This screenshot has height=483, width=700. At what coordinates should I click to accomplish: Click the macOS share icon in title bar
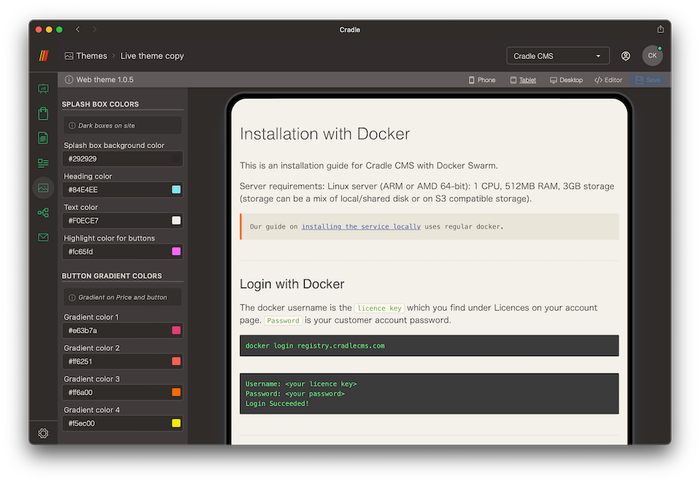[x=660, y=29]
